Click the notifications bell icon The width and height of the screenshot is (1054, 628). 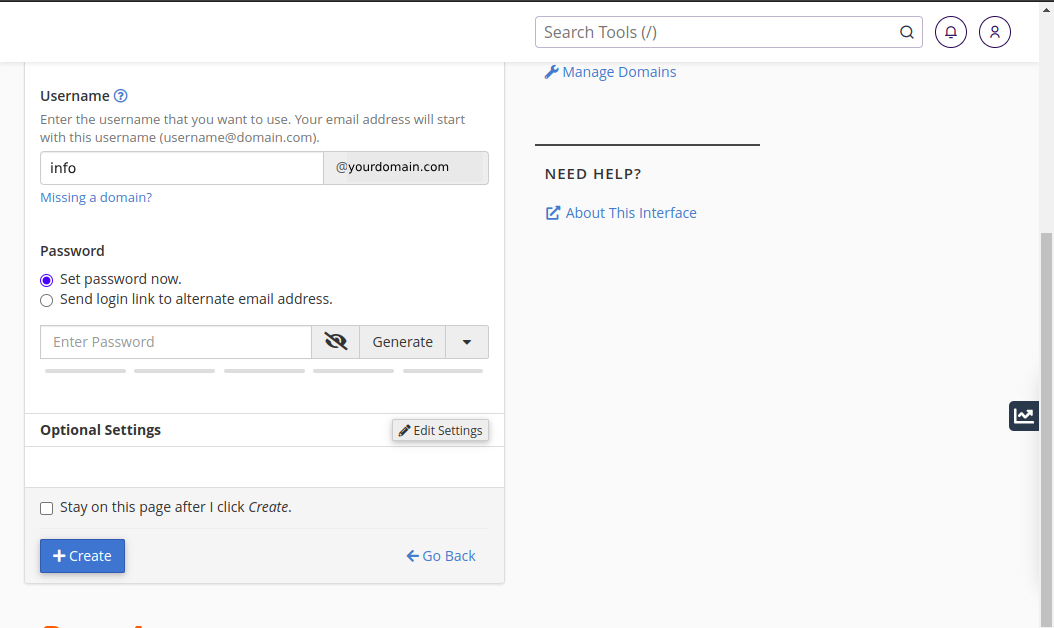point(951,32)
